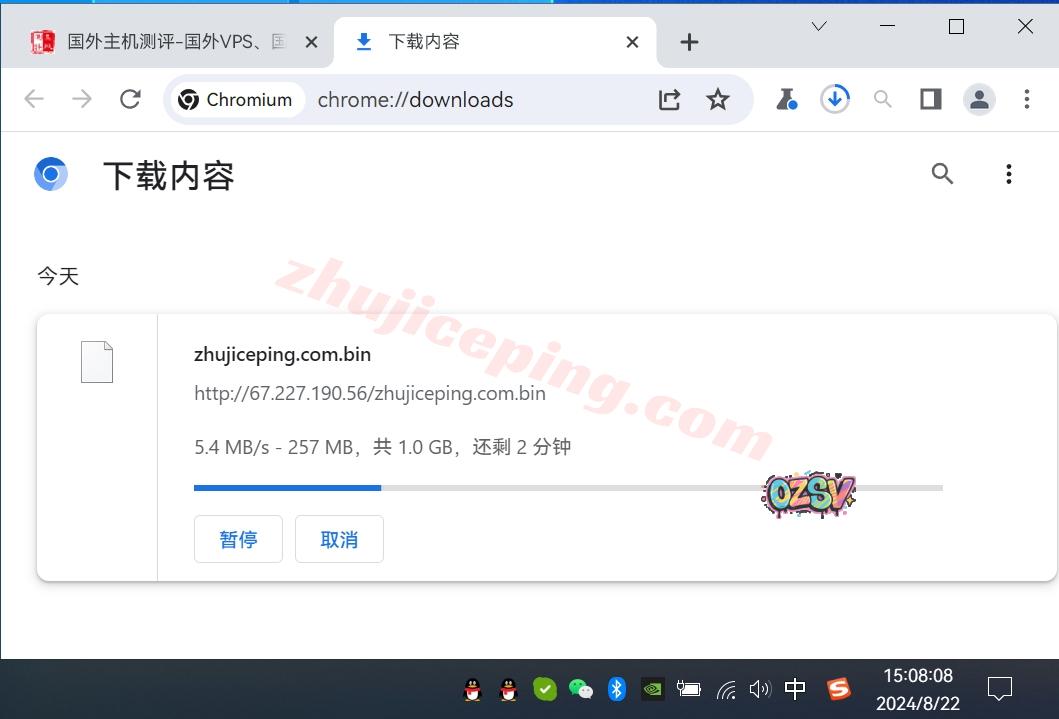Image resolution: width=1059 pixels, height=719 pixels.
Task: Open Chrome Labs flask icon
Action: [x=786, y=99]
